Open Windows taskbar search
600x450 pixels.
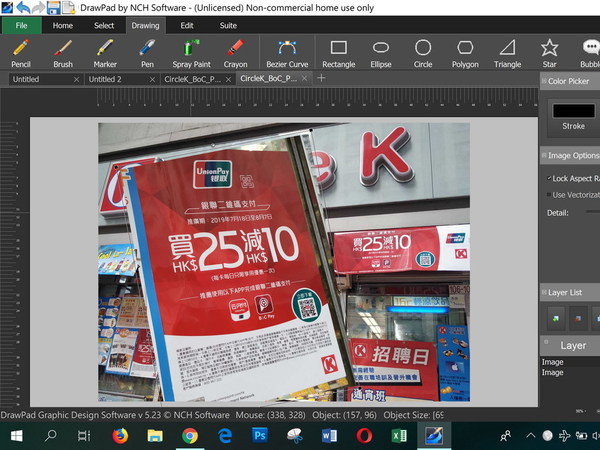[51, 436]
